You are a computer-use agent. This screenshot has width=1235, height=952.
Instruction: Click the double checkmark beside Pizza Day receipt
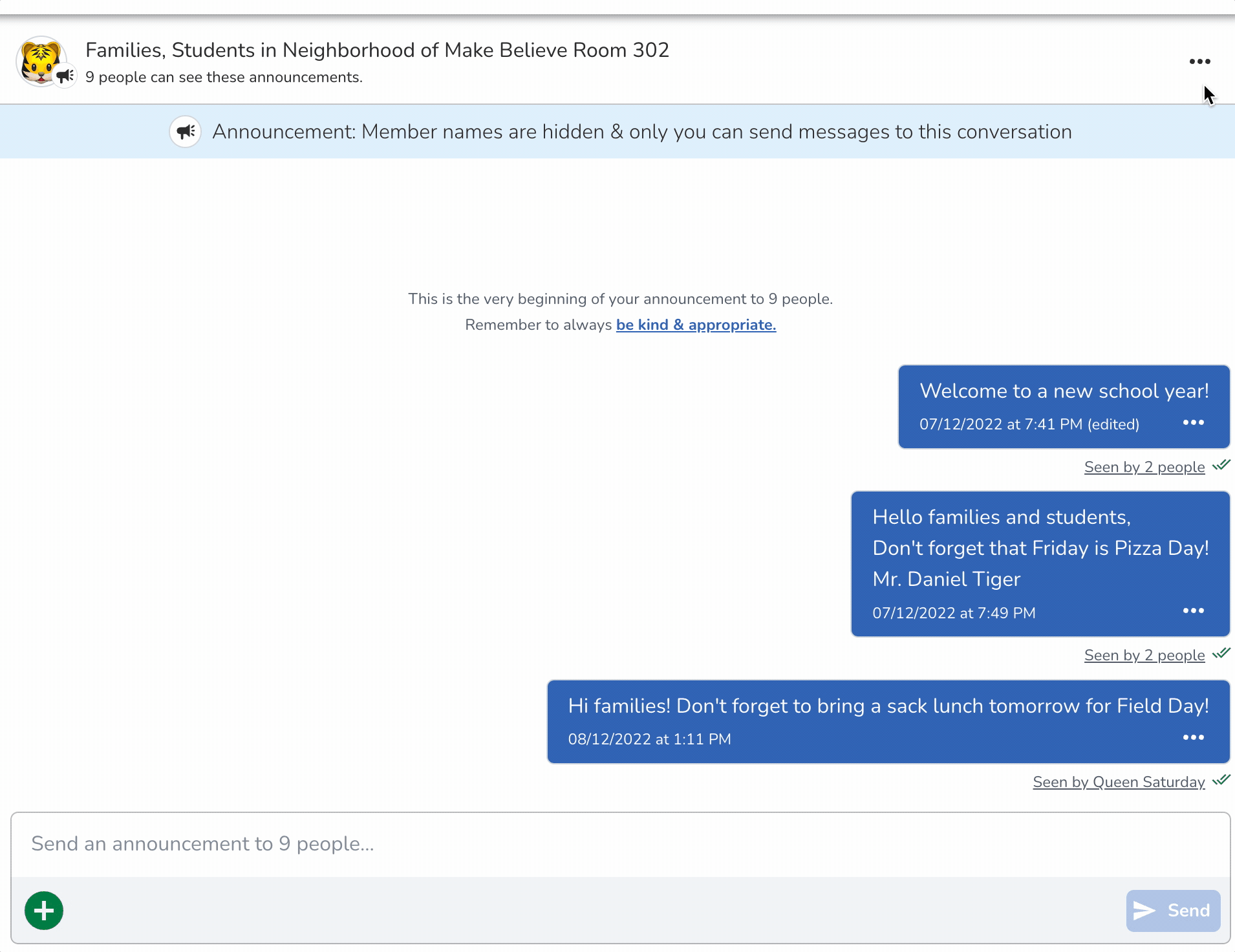coord(1221,653)
